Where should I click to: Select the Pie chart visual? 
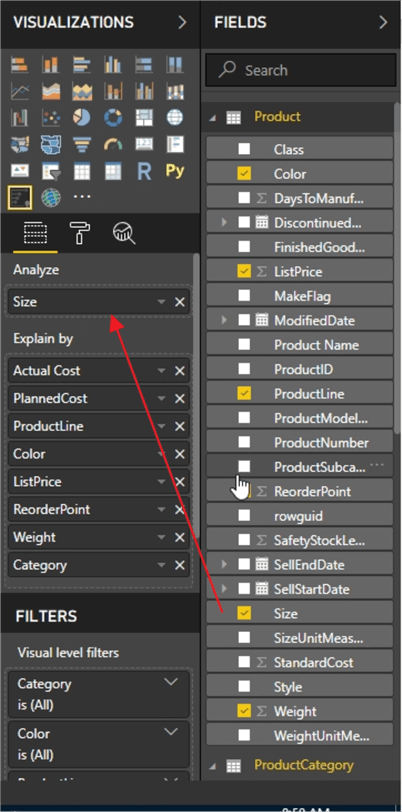coord(82,118)
